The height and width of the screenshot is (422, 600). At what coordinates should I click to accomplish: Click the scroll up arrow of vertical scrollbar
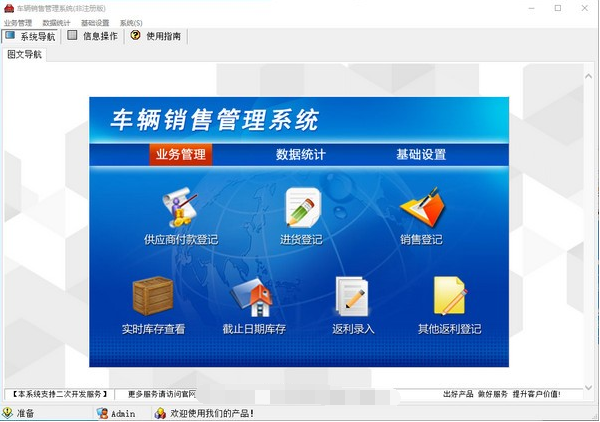point(589,76)
